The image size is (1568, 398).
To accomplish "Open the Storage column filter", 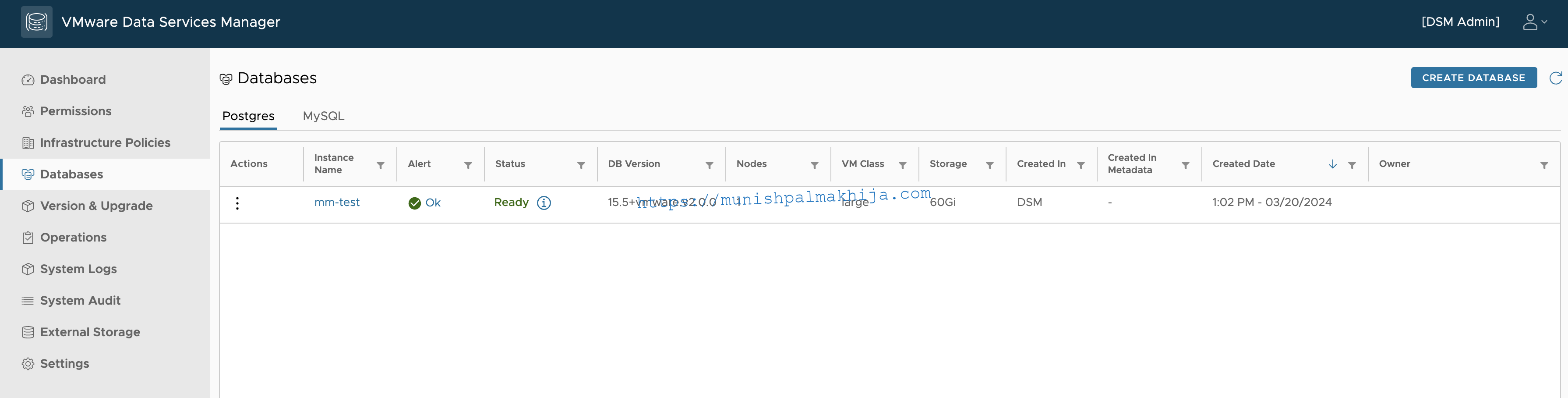I will coord(990,165).
